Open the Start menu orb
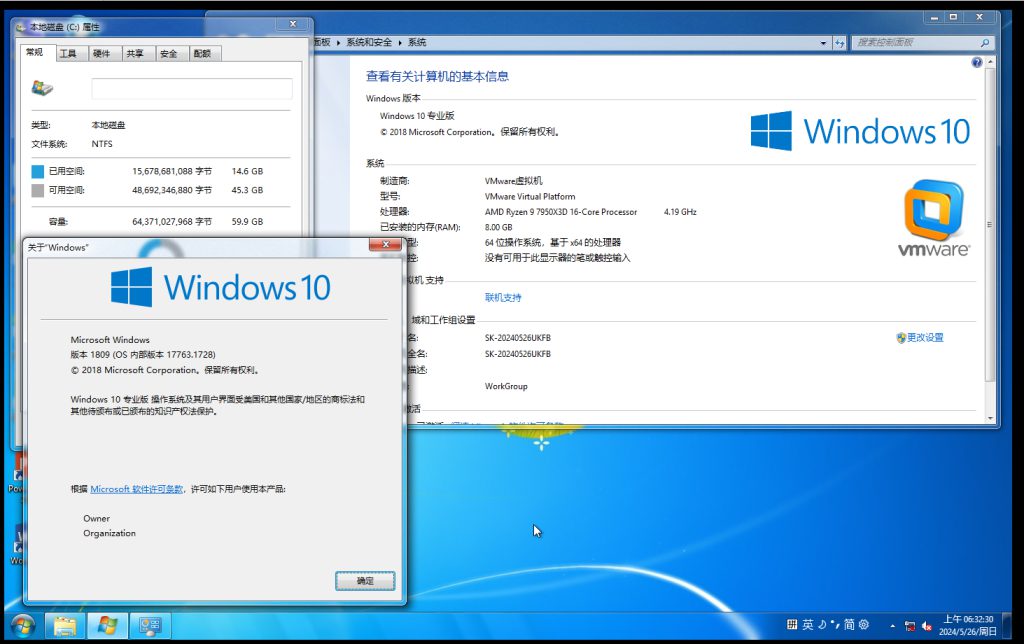The width and height of the screenshot is (1024, 644). tap(22, 626)
